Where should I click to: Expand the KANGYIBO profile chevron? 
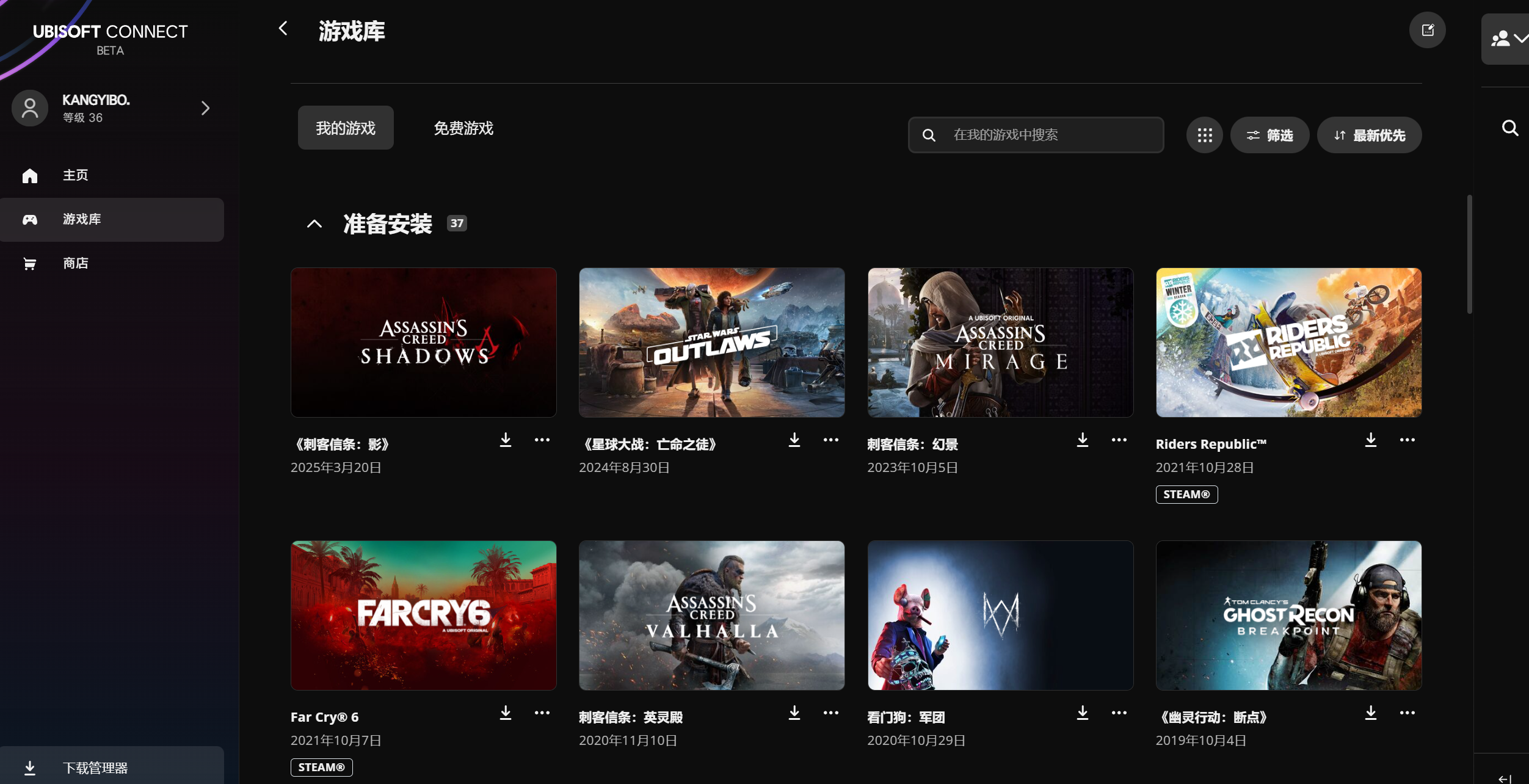[205, 109]
